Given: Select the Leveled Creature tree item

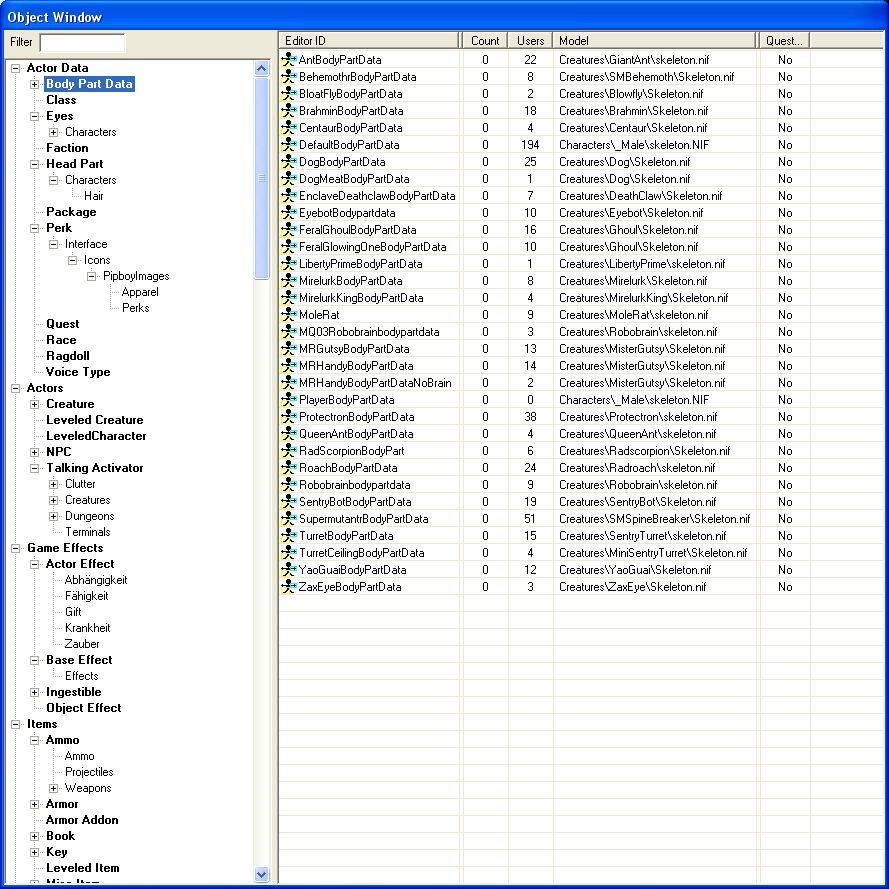Looking at the screenshot, I should coord(95,420).
